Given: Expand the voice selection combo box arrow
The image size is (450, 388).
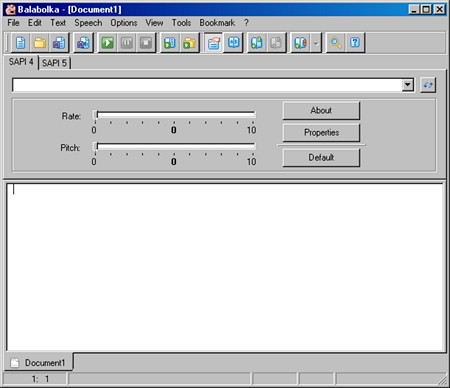Looking at the screenshot, I should tap(407, 85).
